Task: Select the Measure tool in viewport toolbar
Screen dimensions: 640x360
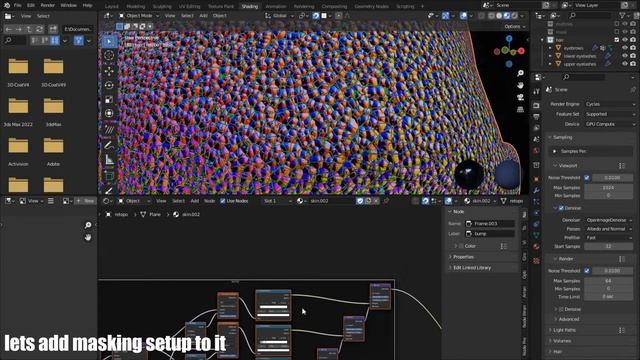Action: click(109, 160)
